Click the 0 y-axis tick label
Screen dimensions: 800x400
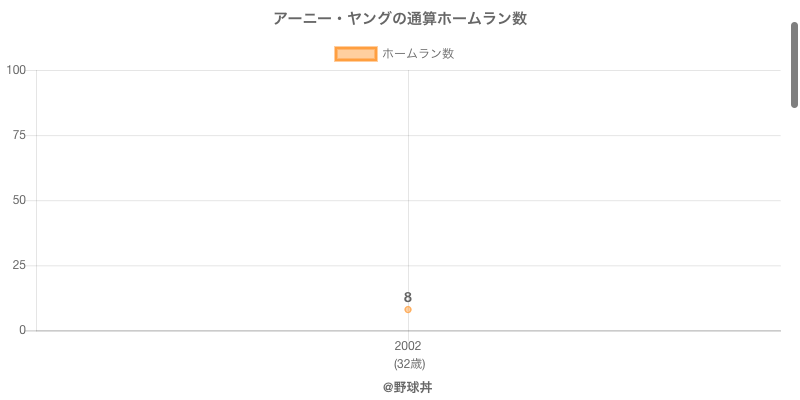click(x=23, y=330)
